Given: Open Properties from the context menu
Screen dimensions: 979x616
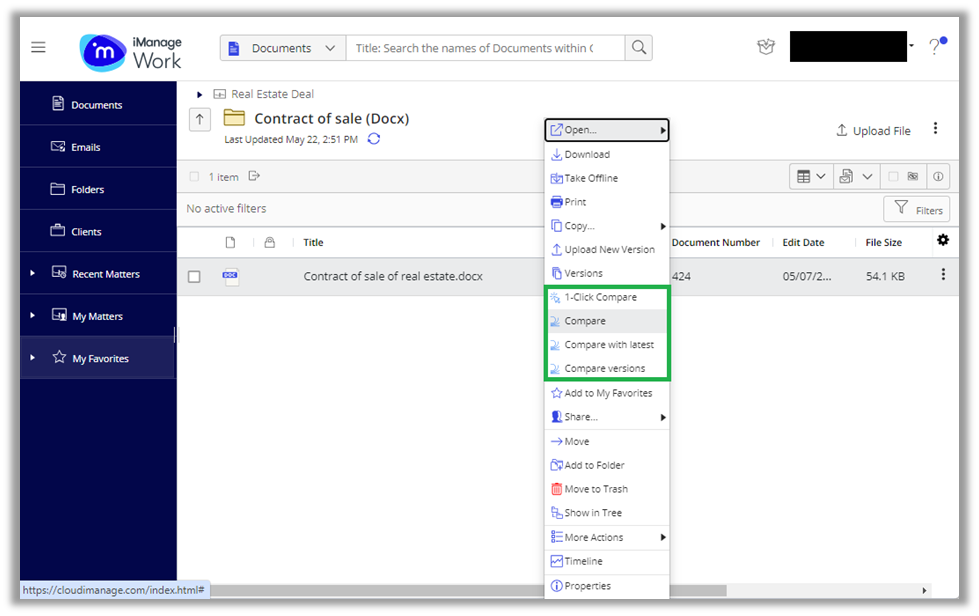Looking at the screenshot, I should click(x=607, y=586).
